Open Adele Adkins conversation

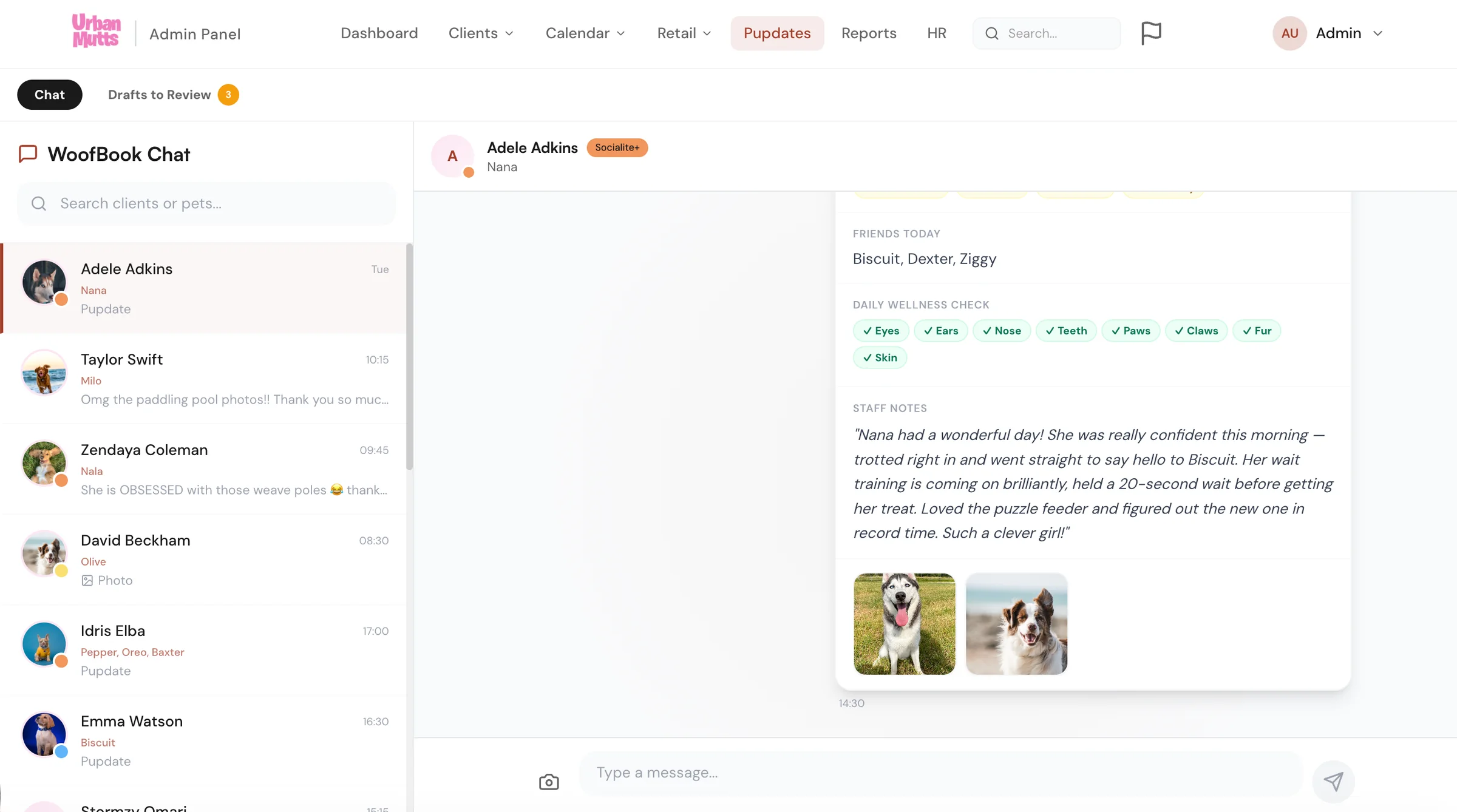(204, 288)
